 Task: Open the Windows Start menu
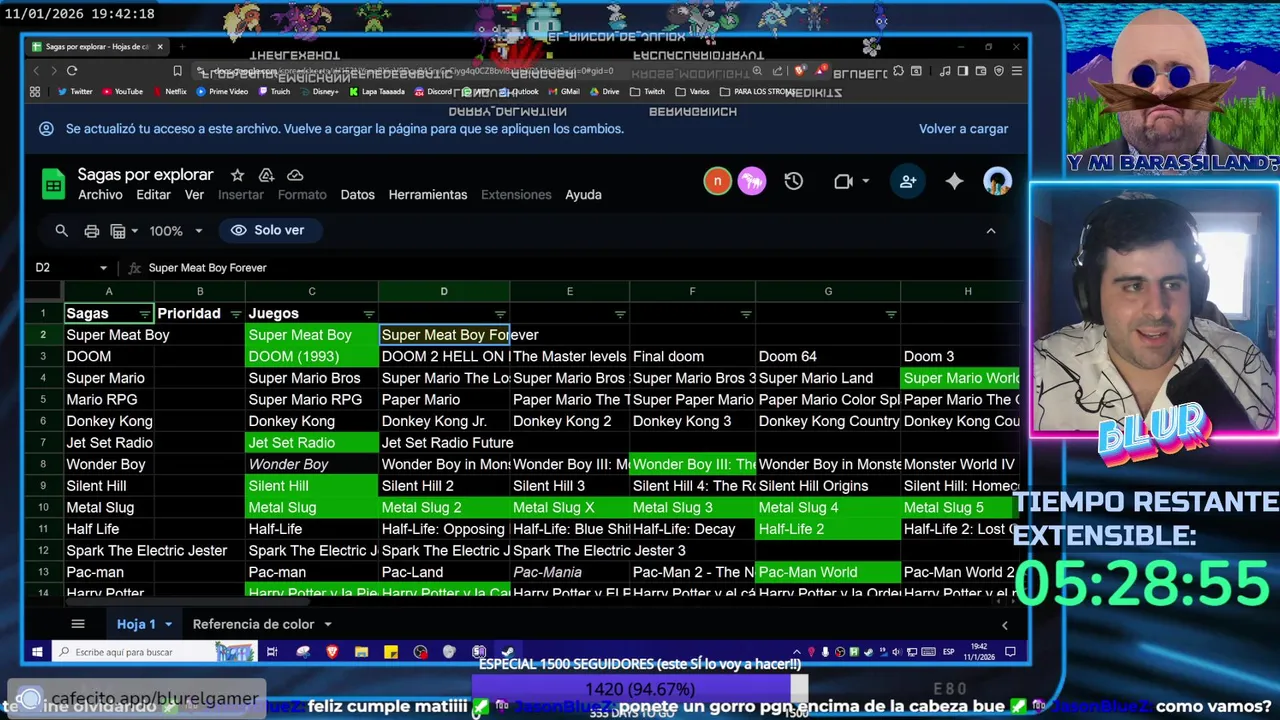37,652
